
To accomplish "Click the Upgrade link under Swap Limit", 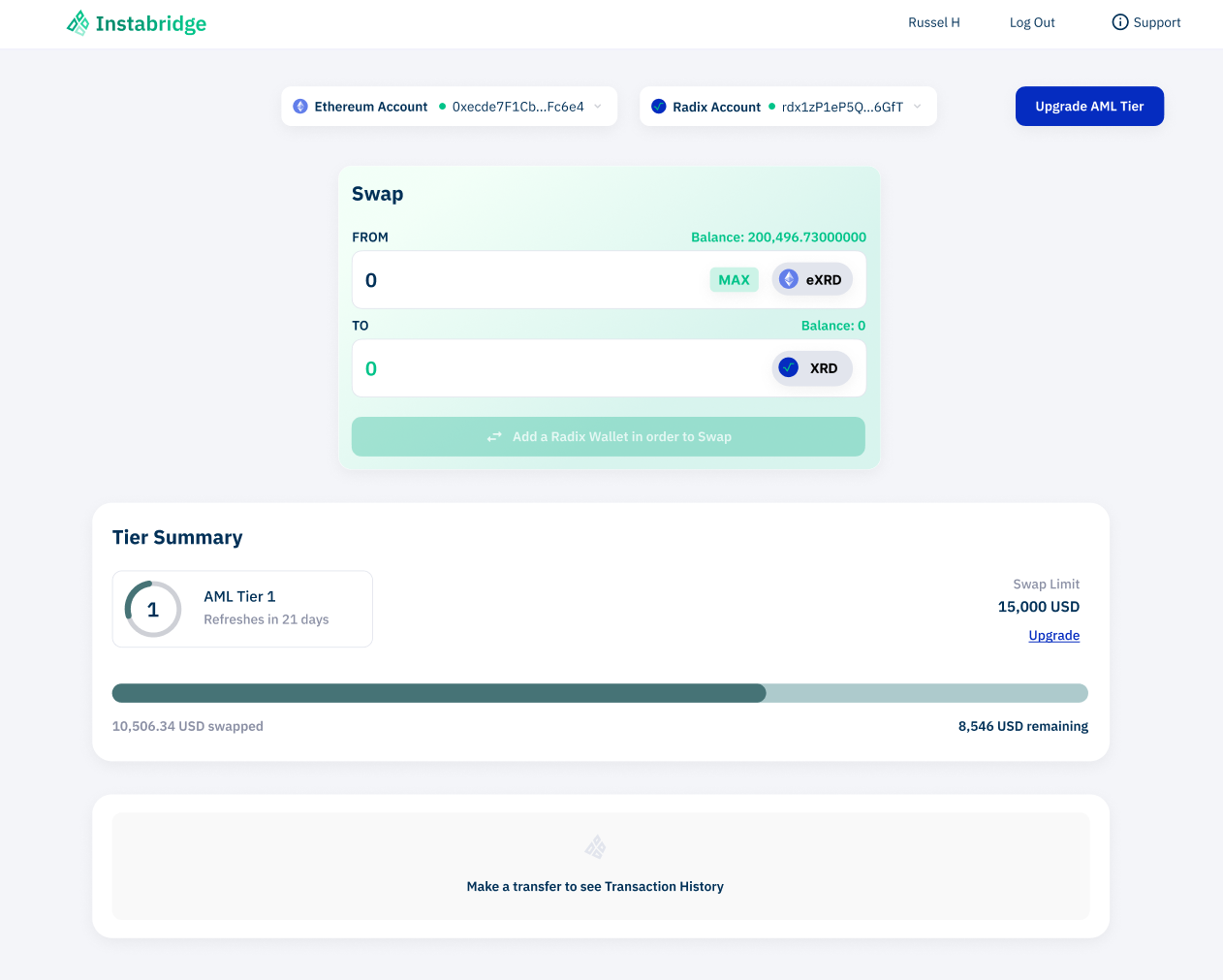I will pyautogui.click(x=1054, y=636).
